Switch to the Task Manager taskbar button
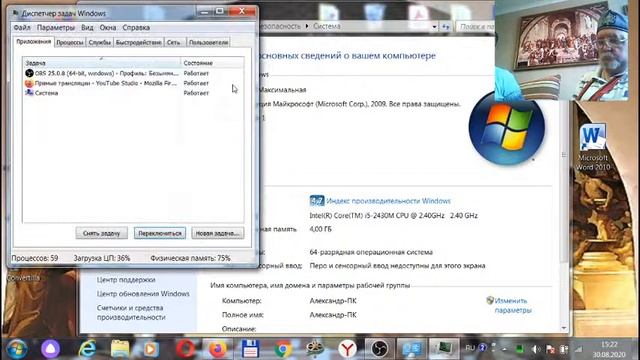 444,349
